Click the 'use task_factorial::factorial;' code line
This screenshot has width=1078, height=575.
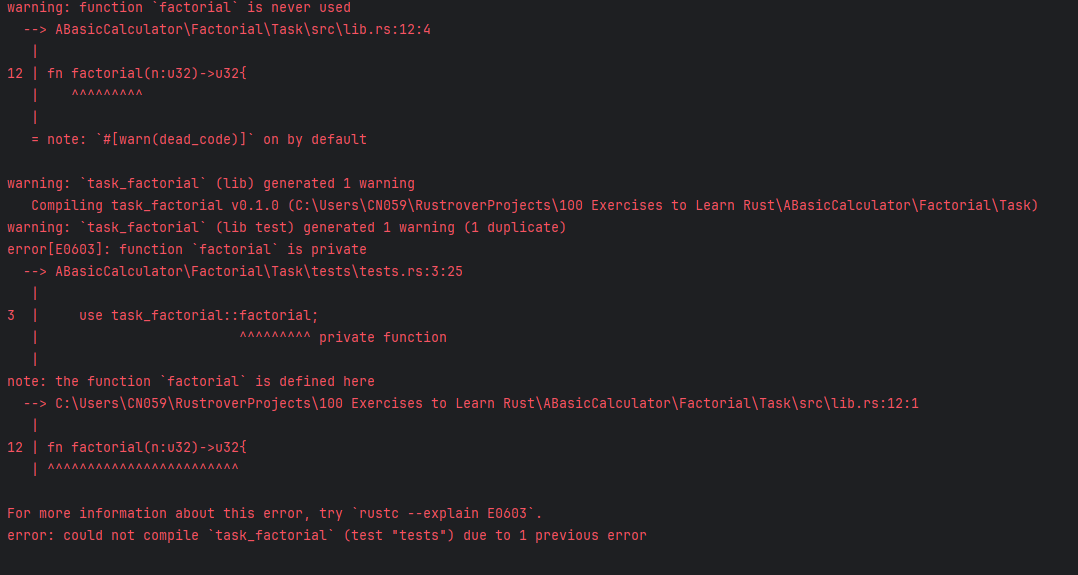tap(199, 316)
